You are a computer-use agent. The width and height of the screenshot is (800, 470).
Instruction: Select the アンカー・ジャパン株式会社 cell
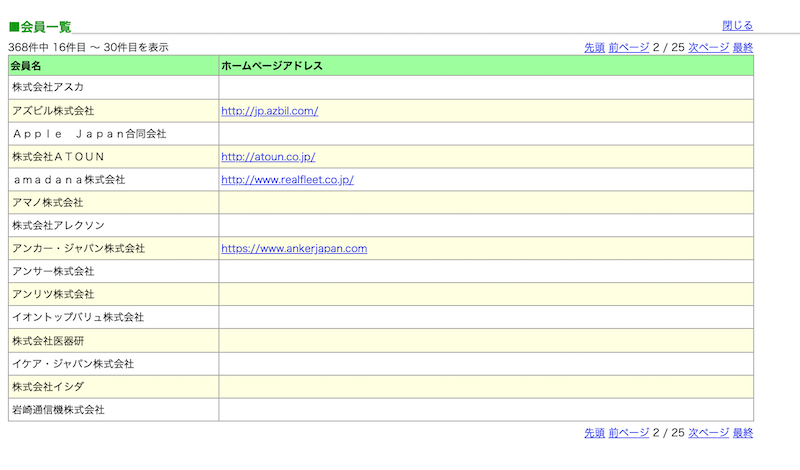click(x=114, y=249)
